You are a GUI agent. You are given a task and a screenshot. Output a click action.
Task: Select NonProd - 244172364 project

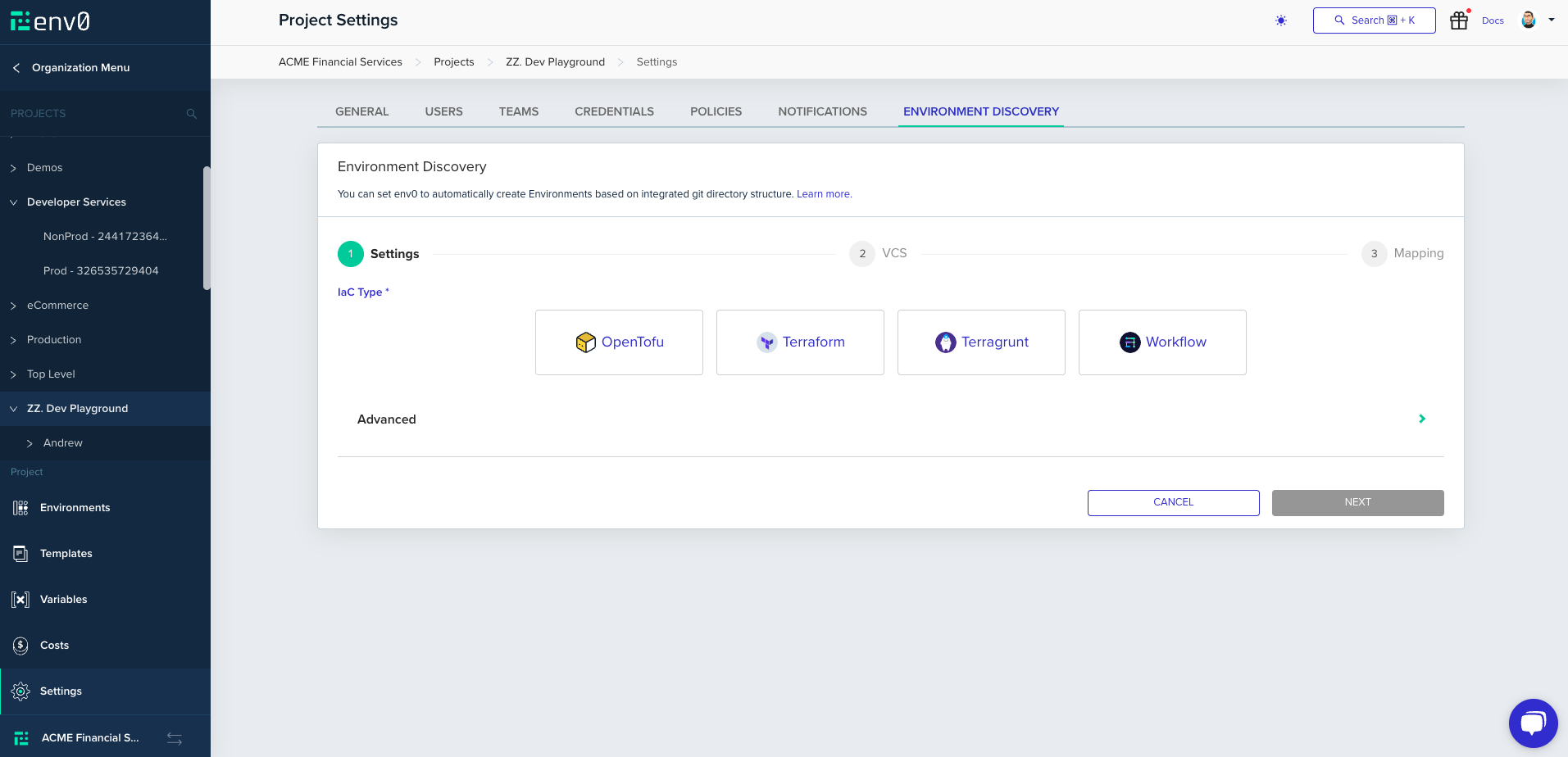(x=105, y=237)
